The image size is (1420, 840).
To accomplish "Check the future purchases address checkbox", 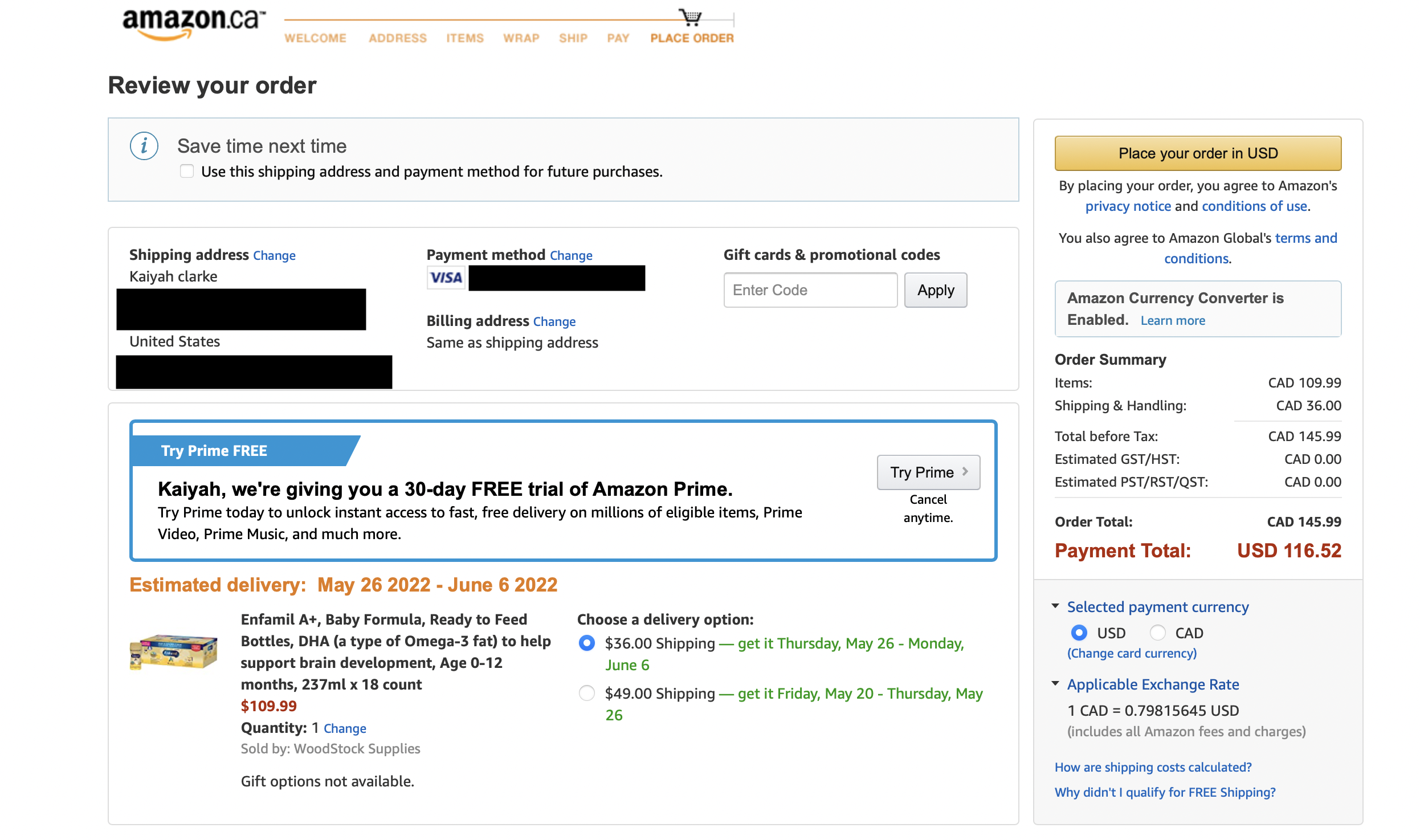I will 187,172.
